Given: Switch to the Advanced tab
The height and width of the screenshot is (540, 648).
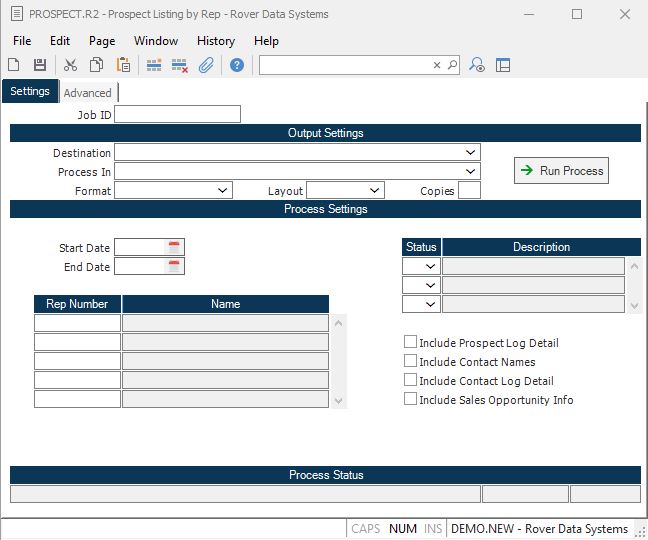Looking at the screenshot, I should pyautogui.click(x=88, y=93).
